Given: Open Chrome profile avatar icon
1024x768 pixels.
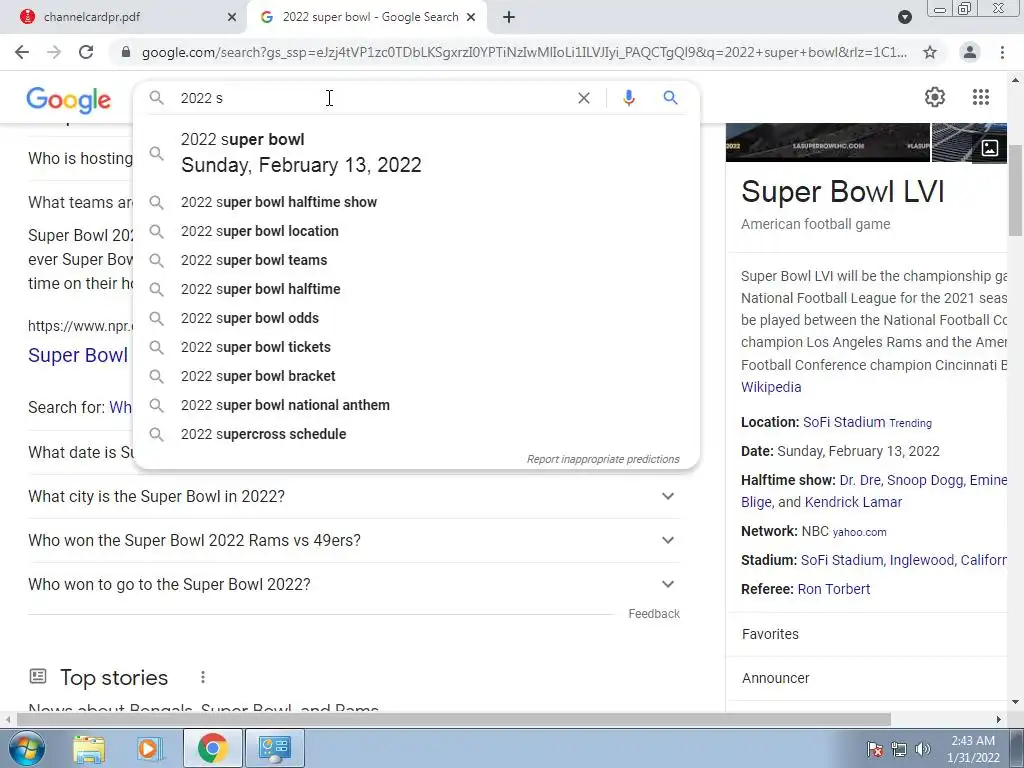Looking at the screenshot, I should point(970,52).
